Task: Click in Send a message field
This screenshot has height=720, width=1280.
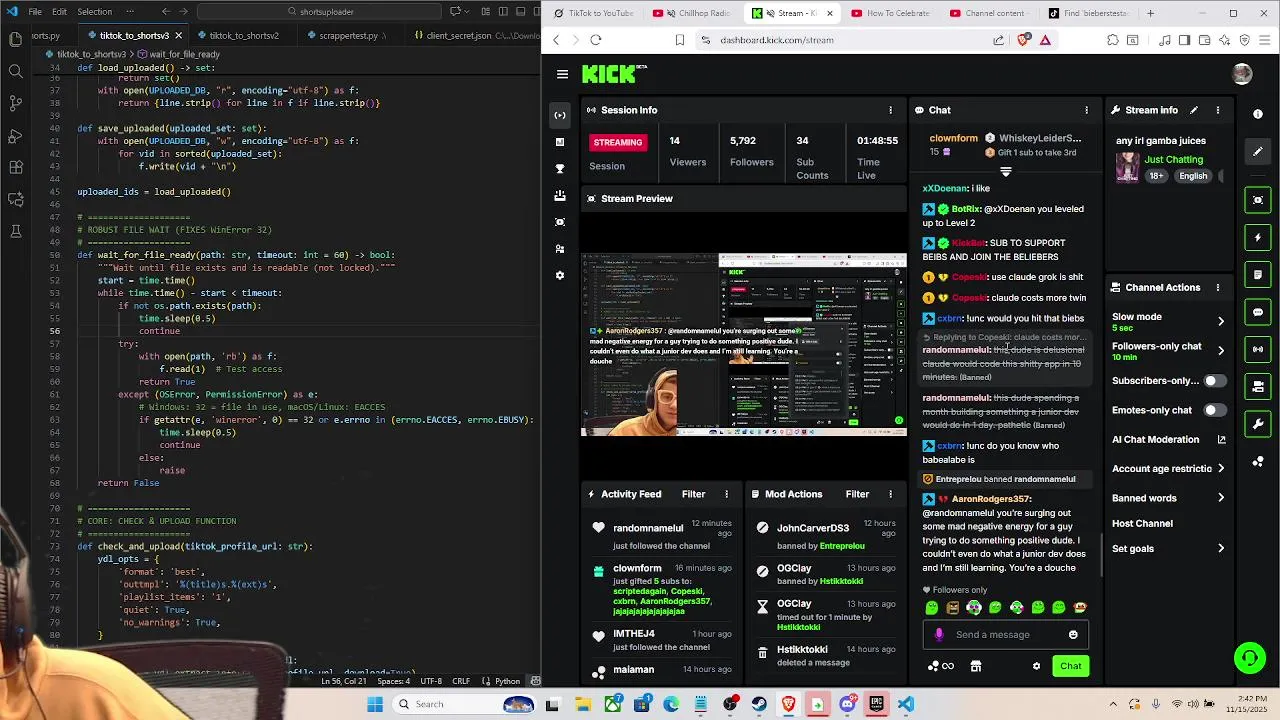Action: [x=1004, y=634]
